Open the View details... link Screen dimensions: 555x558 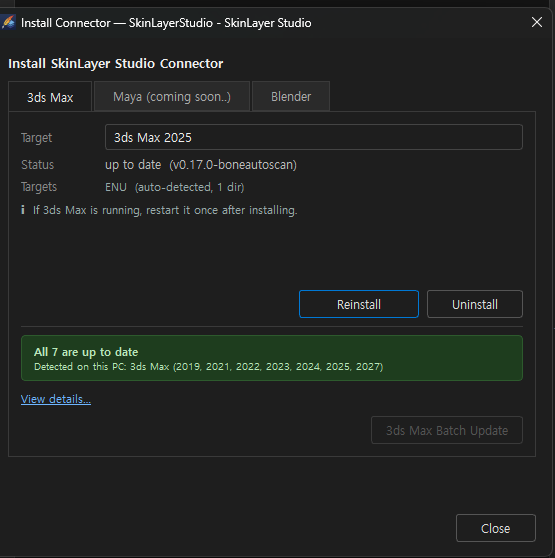pos(56,399)
